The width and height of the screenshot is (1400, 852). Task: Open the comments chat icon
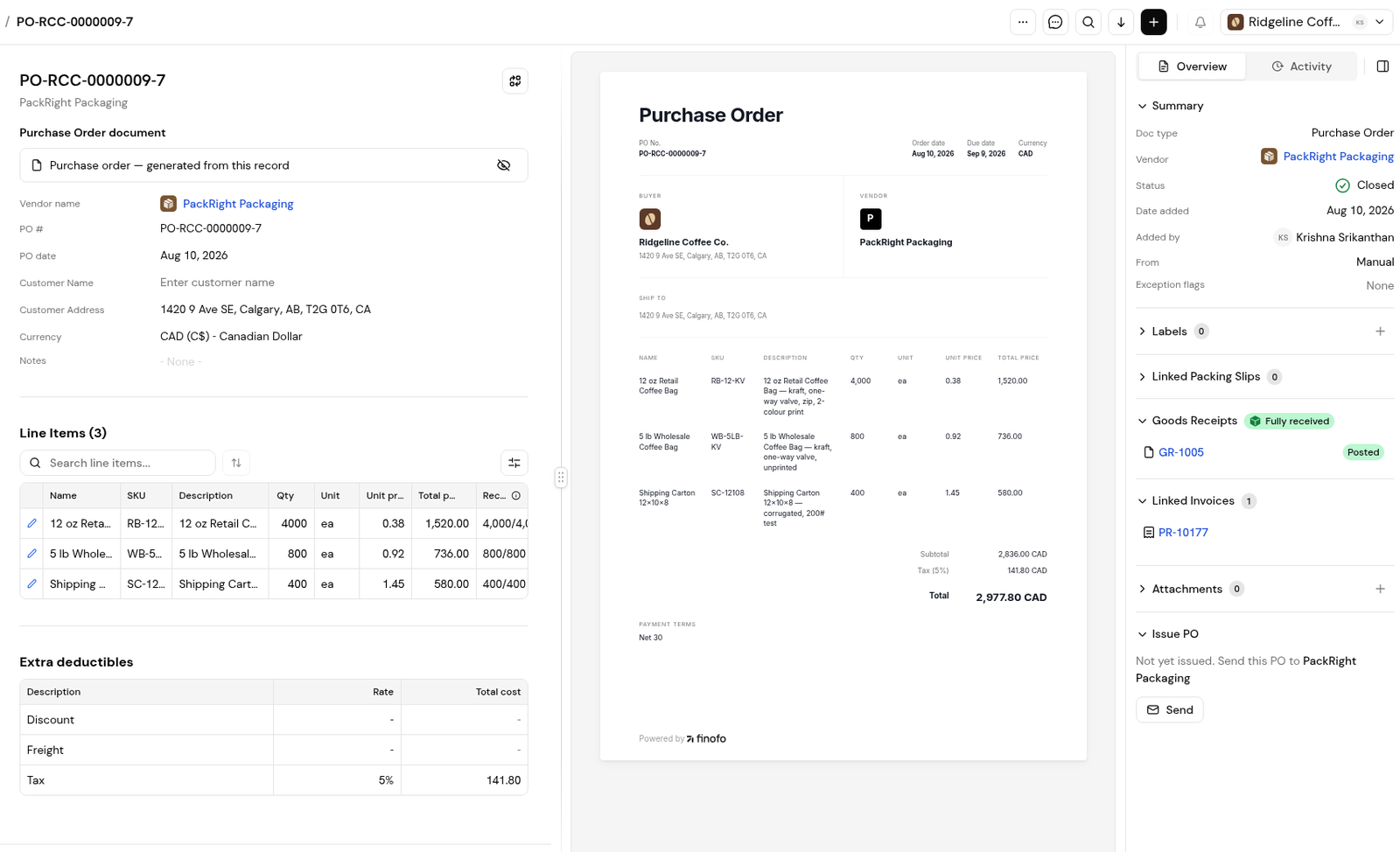pyautogui.click(x=1055, y=22)
